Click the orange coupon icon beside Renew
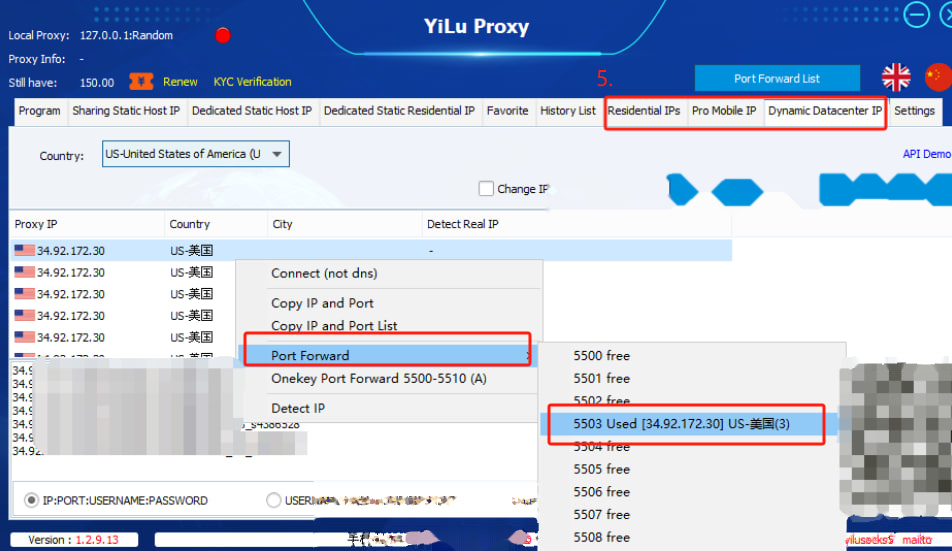The image size is (952, 551). (x=141, y=81)
